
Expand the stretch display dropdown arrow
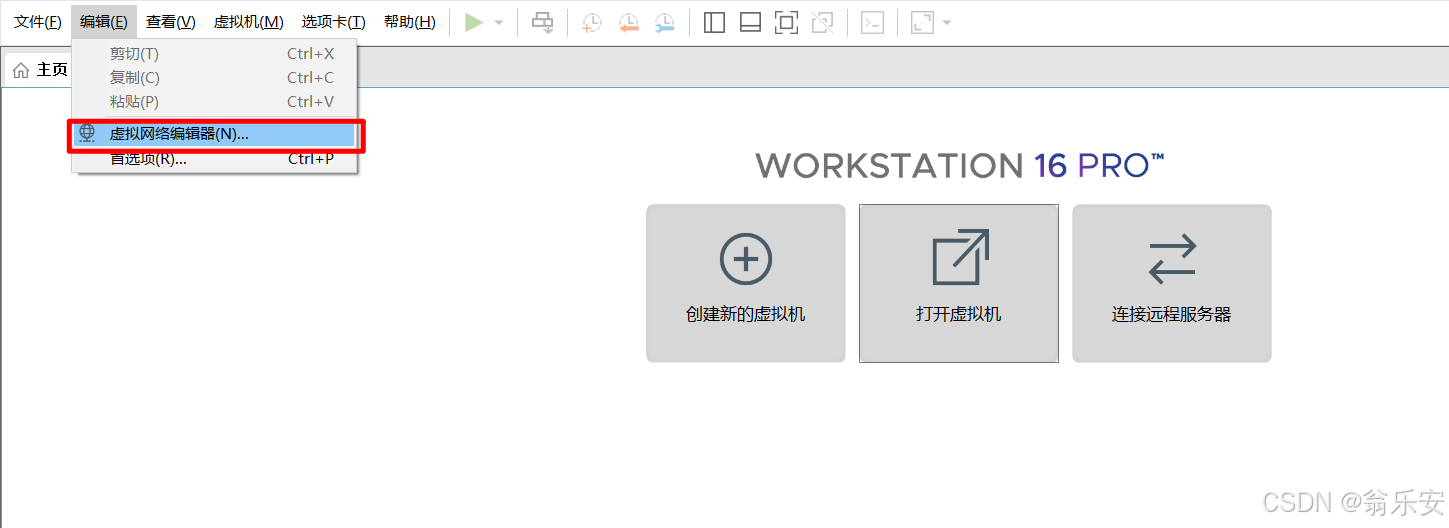(x=947, y=22)
